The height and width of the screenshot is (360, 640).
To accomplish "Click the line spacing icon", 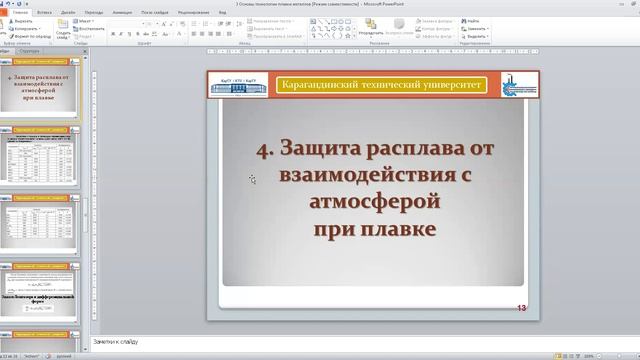I will click(239, 24).
